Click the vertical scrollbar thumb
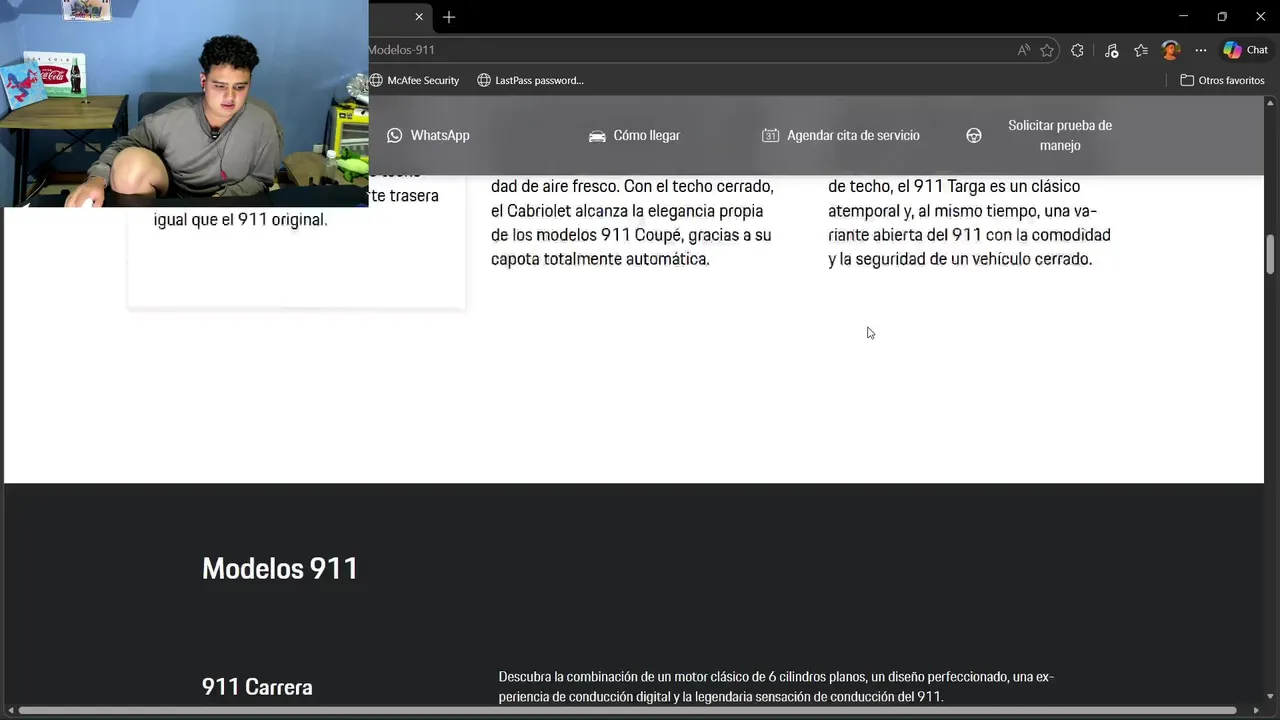The height and width of the screenshot is (720, 1280). 1271,254
